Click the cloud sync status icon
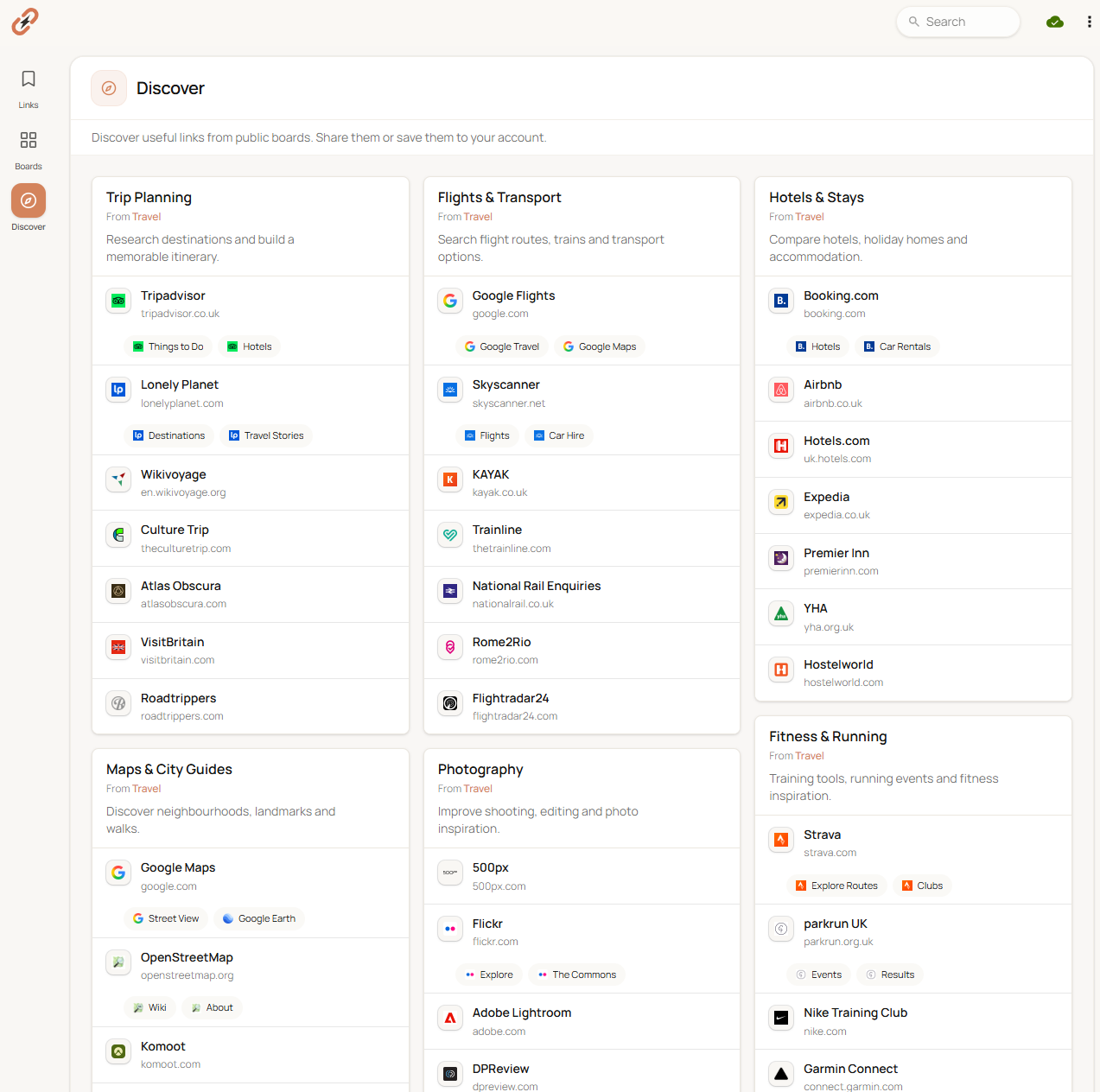This screenshot has width=1100, height=1092. point(1055,22)
